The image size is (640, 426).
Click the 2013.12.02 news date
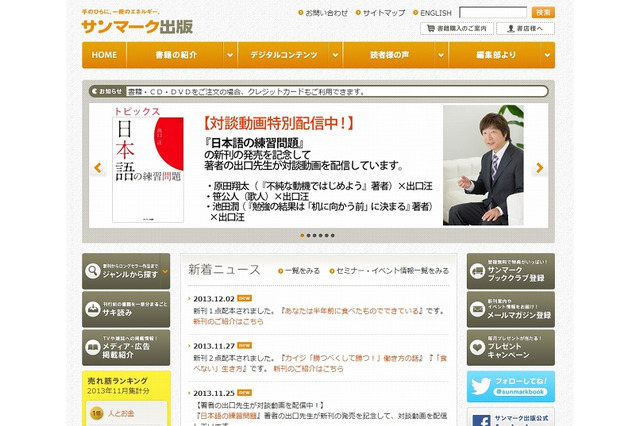(x=214, y=299)
